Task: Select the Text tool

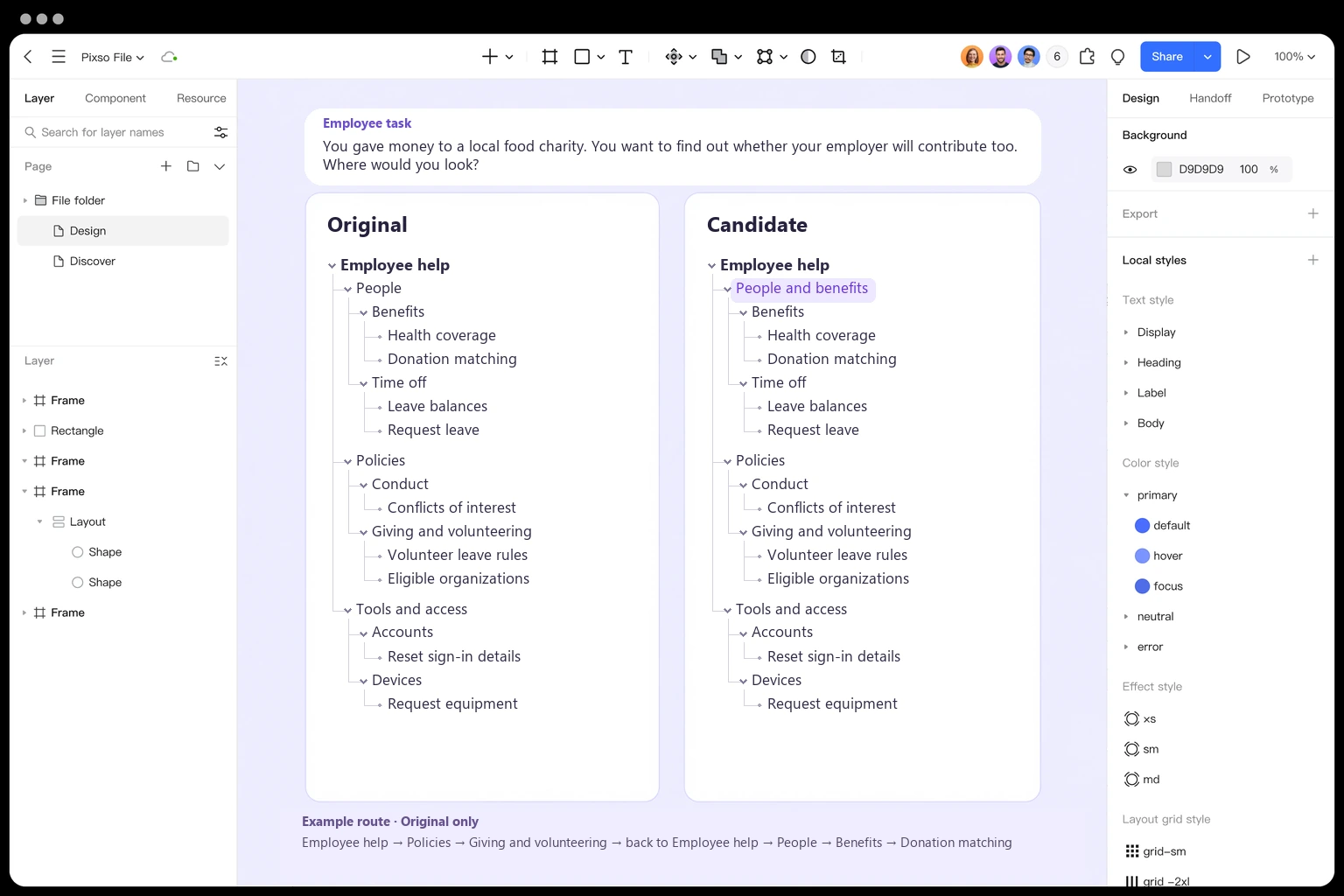Action: tap(626, 57)
